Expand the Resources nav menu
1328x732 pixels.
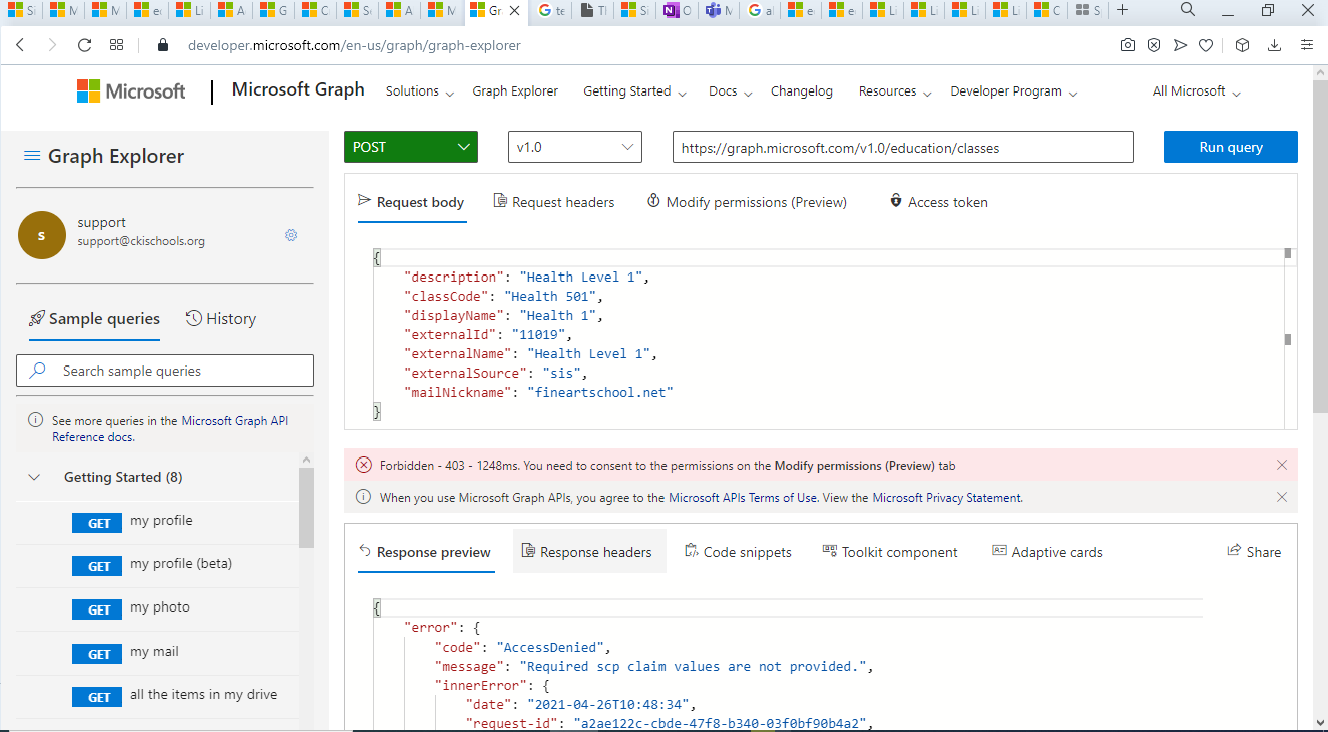895,91
